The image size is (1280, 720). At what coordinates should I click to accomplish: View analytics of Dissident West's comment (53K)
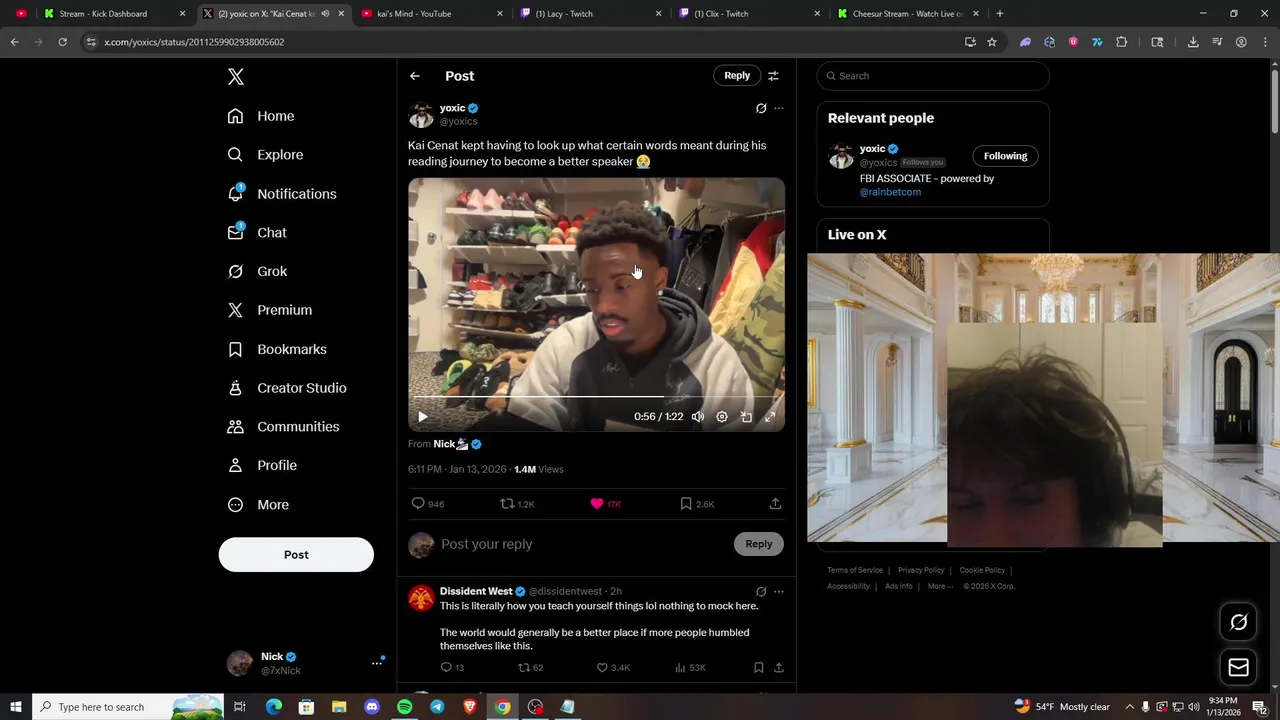click(x=691, y=667)
